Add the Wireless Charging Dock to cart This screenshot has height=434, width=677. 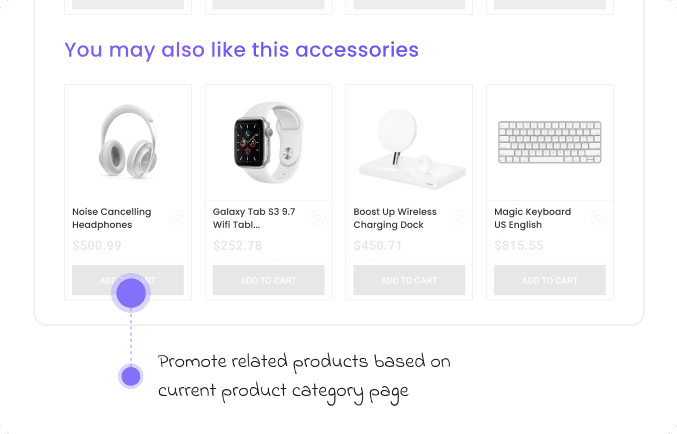409,280
